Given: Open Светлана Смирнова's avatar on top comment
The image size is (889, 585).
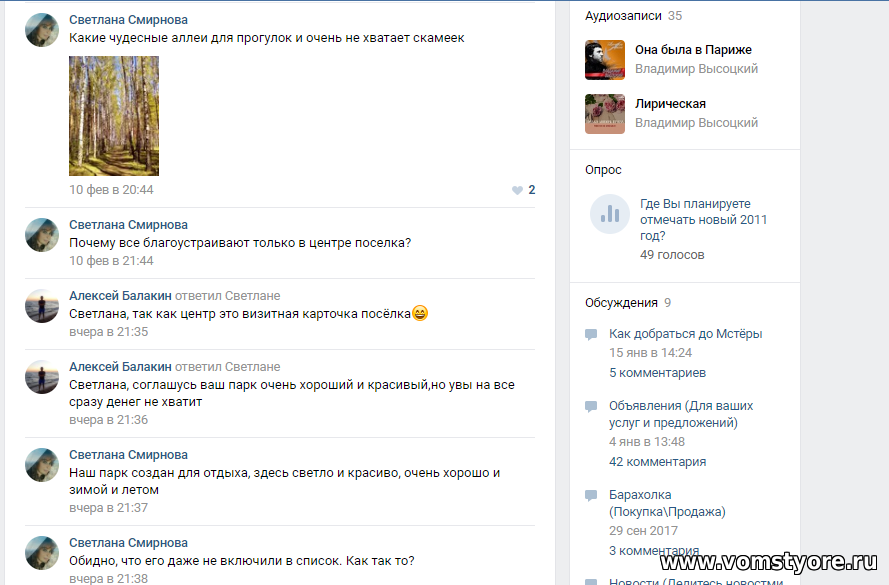Looking at the screenshot, I should (42, 30).
